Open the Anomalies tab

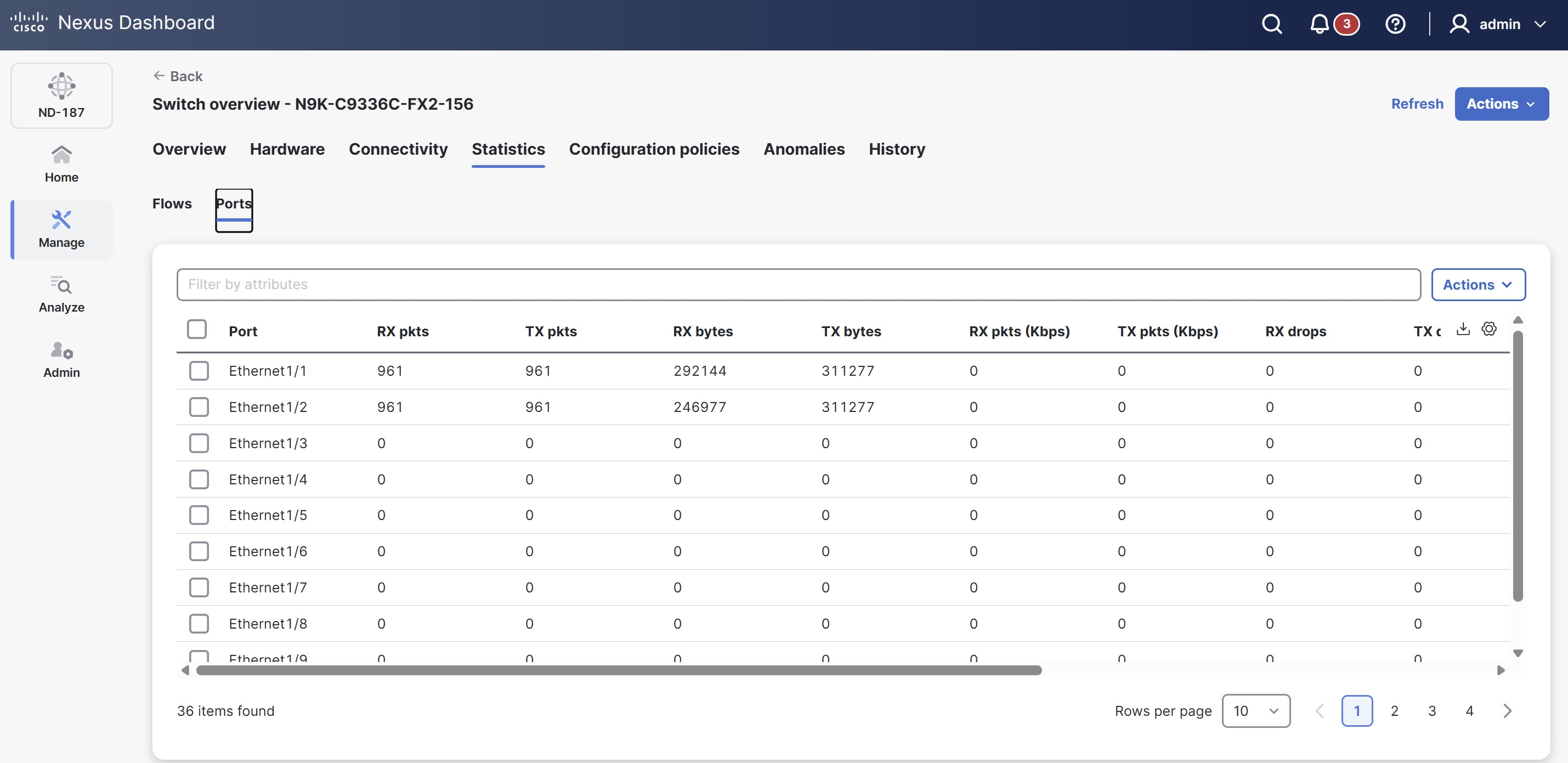tap(803, 149)
